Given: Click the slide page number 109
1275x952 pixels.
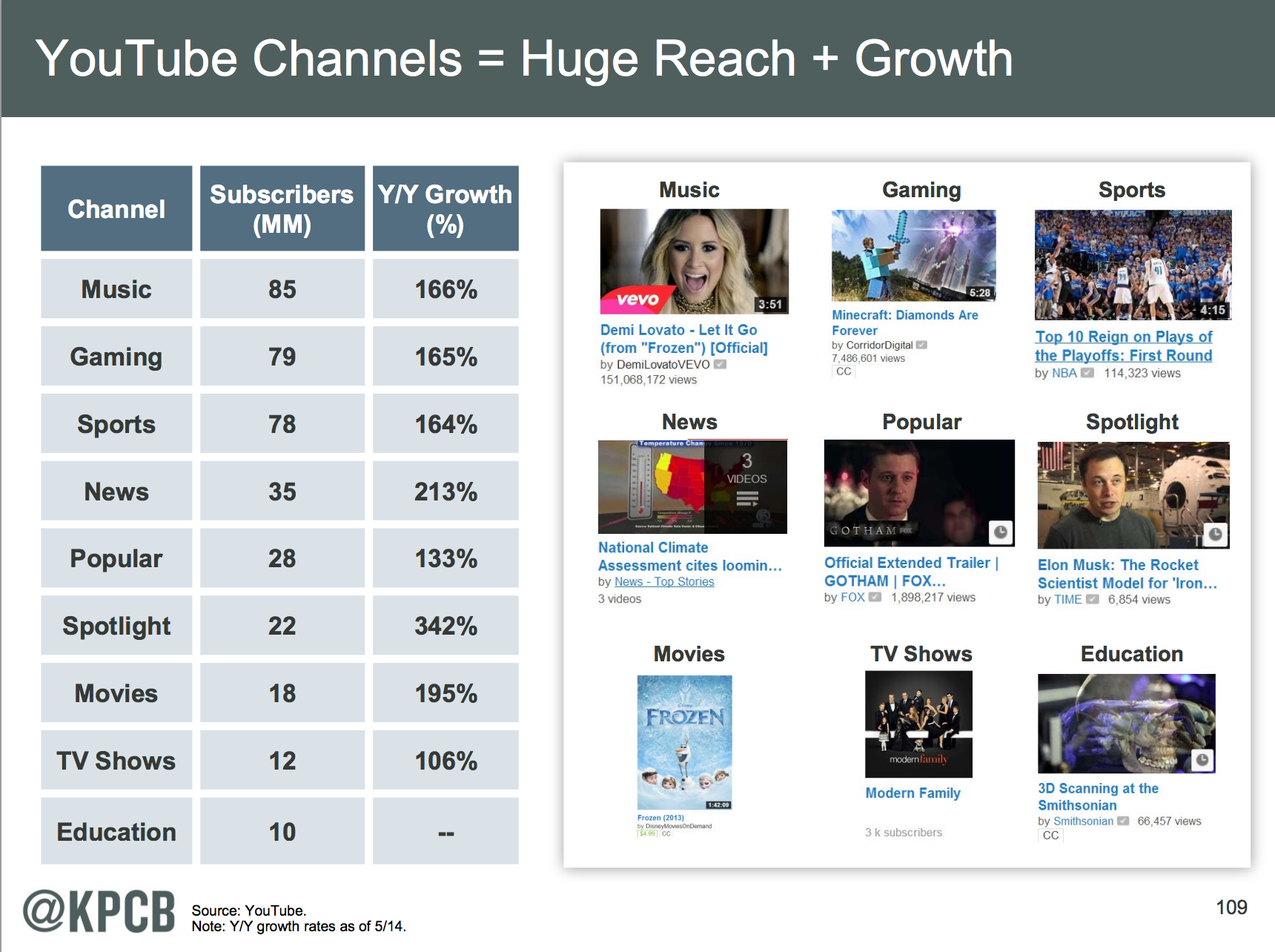Looking at the screenshot, I should (1231, 907).
